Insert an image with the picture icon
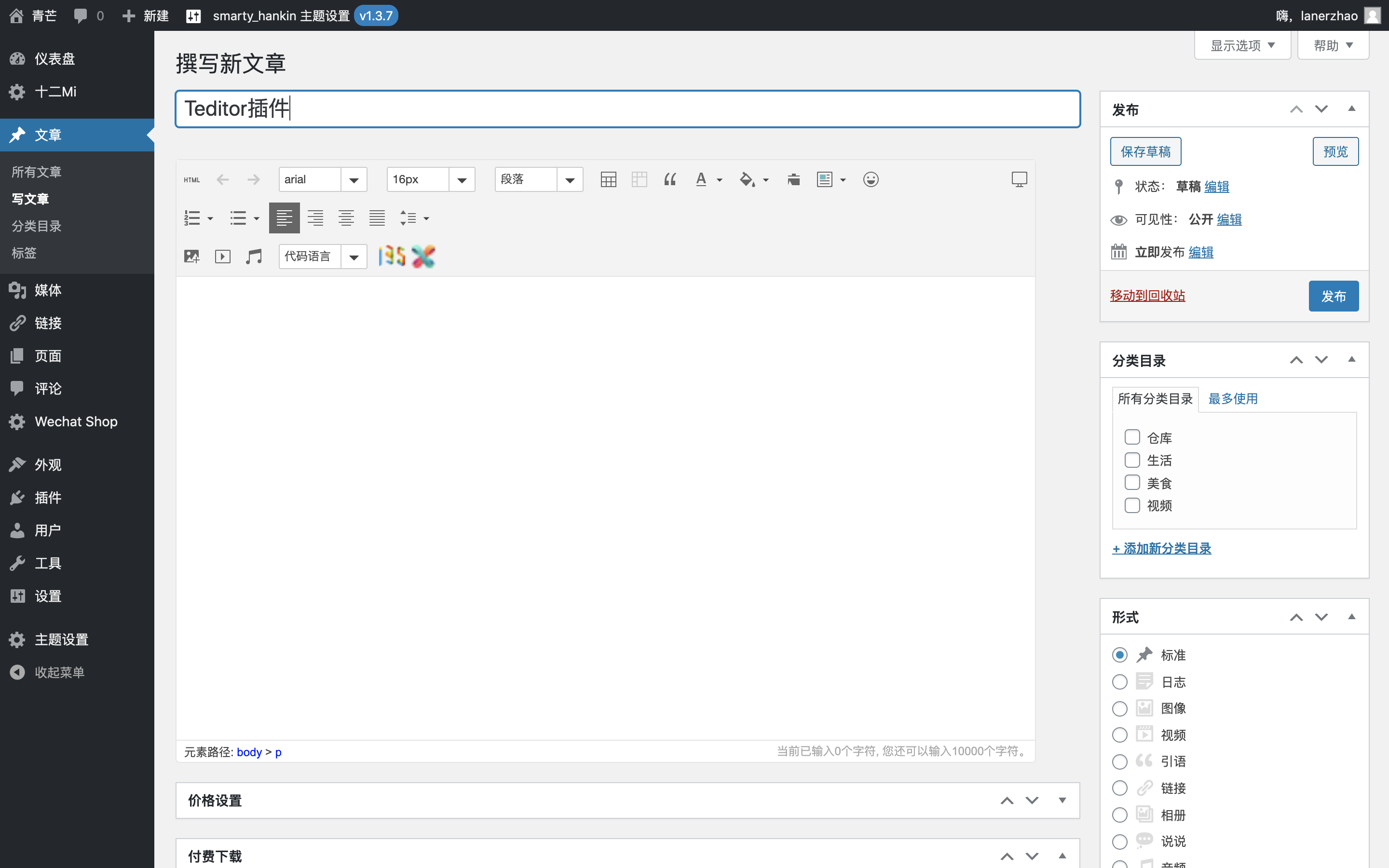This screenshot has height=868, width=1389. (191, 257)
